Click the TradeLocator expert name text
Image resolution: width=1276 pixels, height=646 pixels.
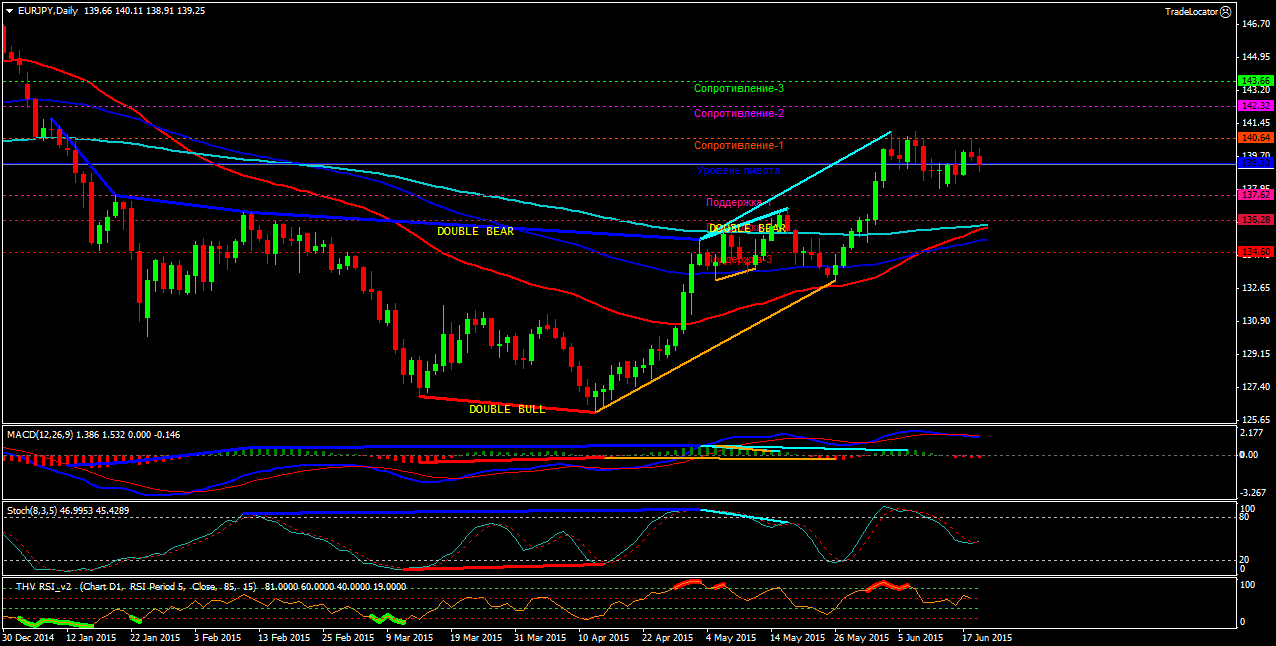click(1191, 11)
